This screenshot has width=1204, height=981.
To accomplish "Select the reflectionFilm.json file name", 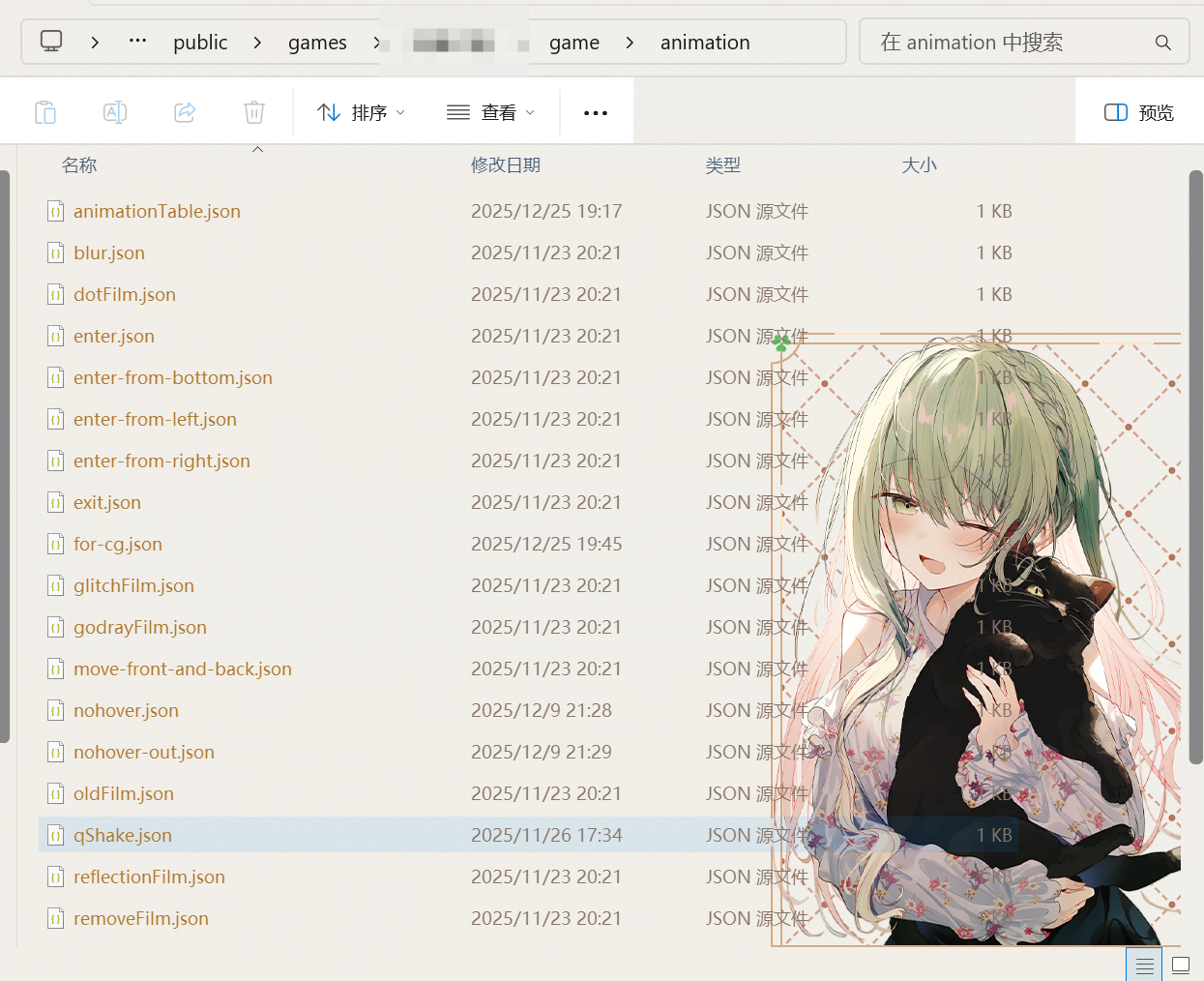I will click(149, 877).
